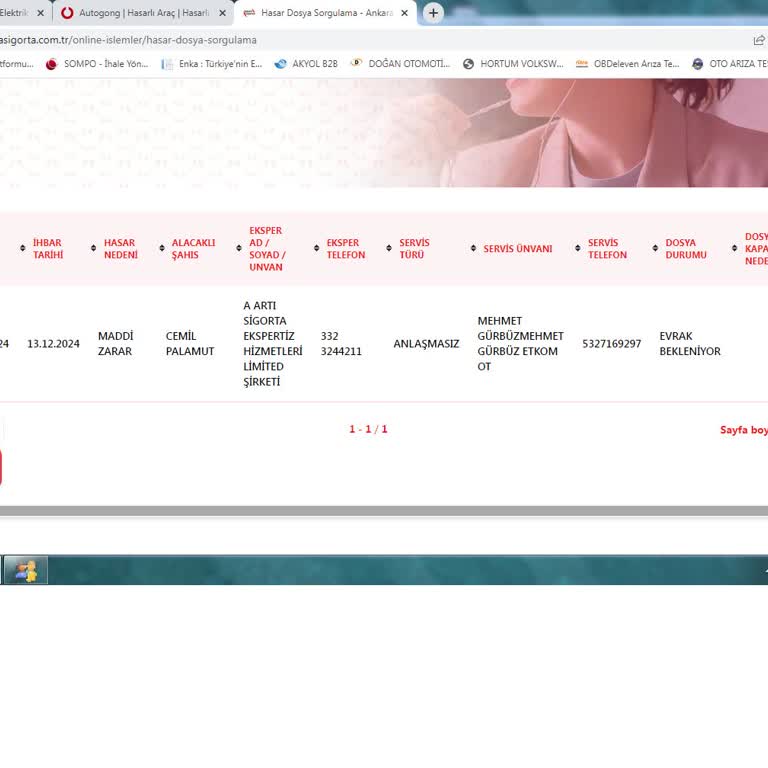768x768 pixels.
Task: Select the MEHMET GÜRBÜZ ETKOM cell
Action: (521, 344)
